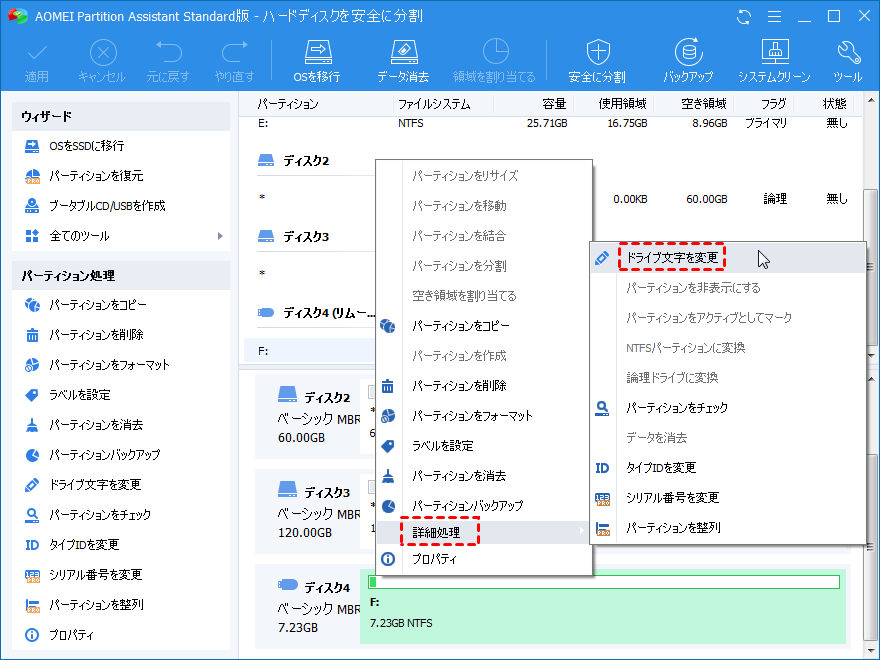The image size is (880, 660).
Task: Sort by the フラグ column header
Action: pos(774,104)
